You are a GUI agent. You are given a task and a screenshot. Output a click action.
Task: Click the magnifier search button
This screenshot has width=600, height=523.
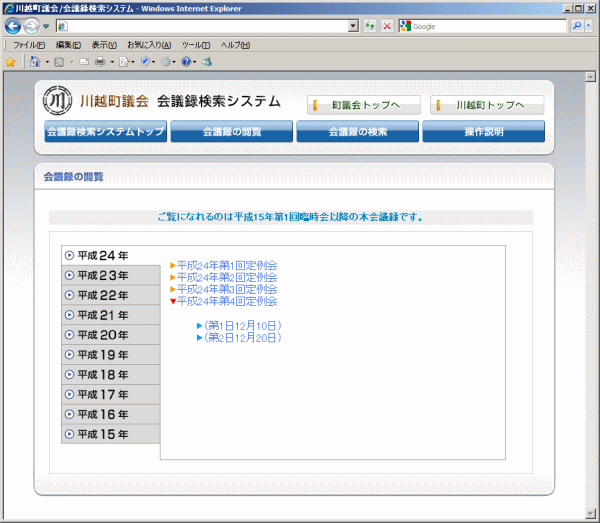click(x=577, y=26)
